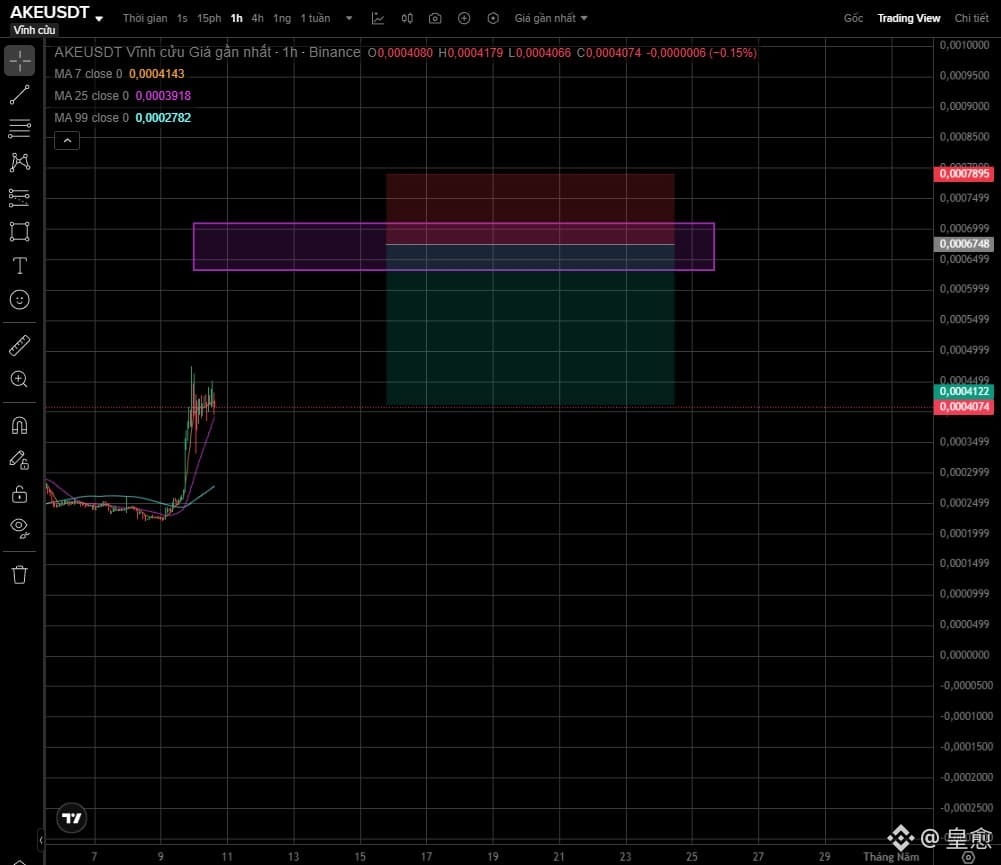
Task: Select the rectangle shape tool
Action: pyautogui.click(x=20, y=231)
